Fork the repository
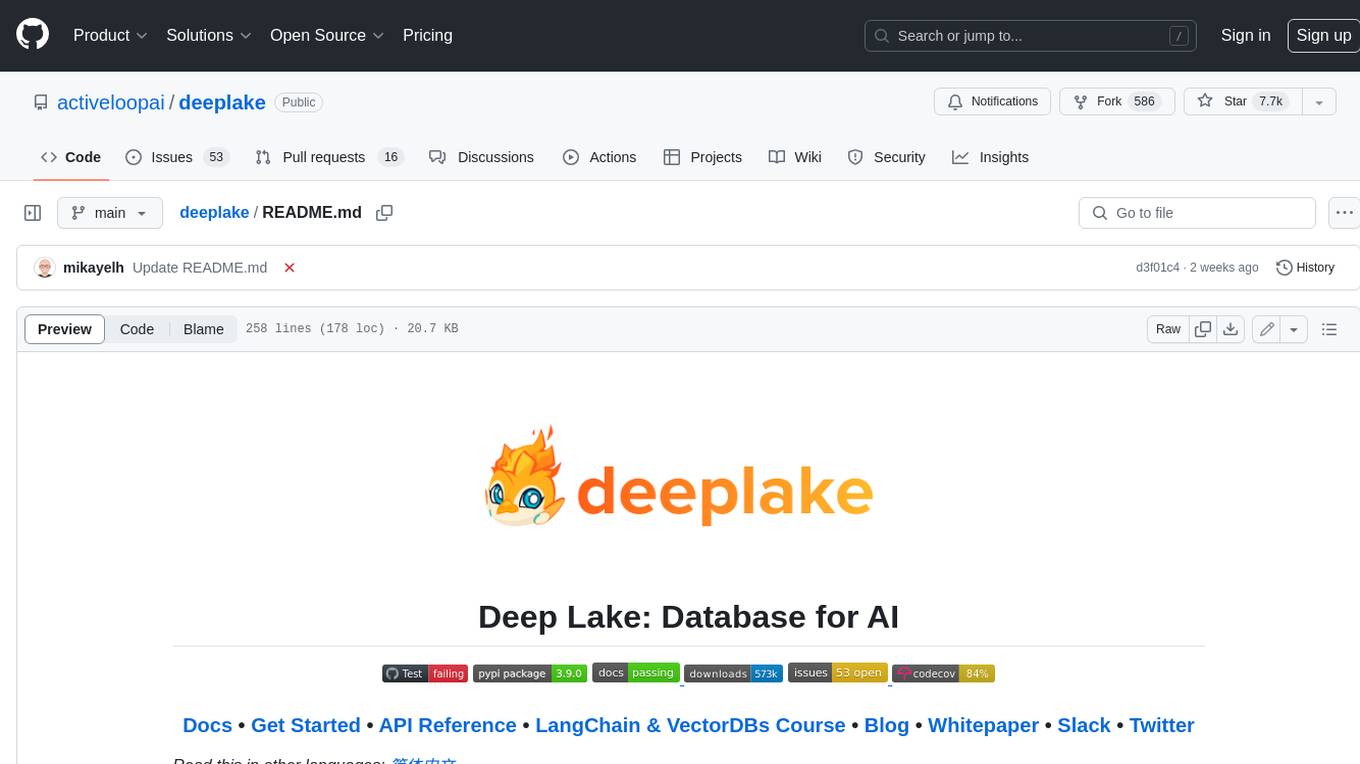Screen dimensions: 1360x764 click(1115, 102)
